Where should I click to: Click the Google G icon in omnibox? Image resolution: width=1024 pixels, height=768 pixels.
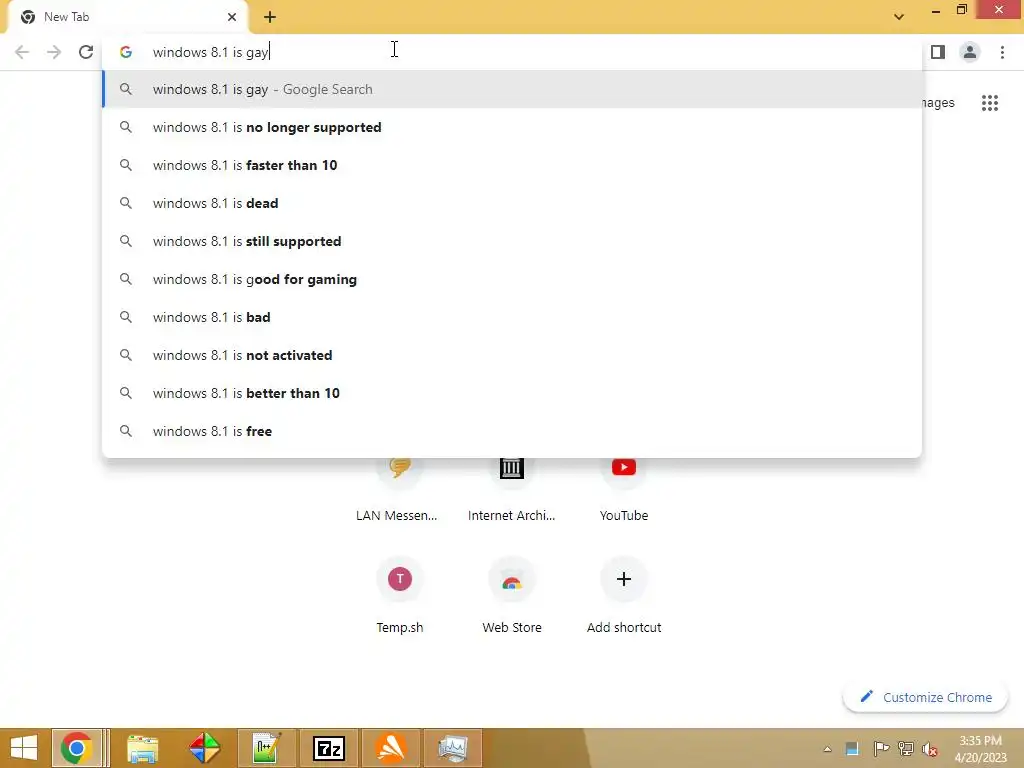click(x=126, y=52)
